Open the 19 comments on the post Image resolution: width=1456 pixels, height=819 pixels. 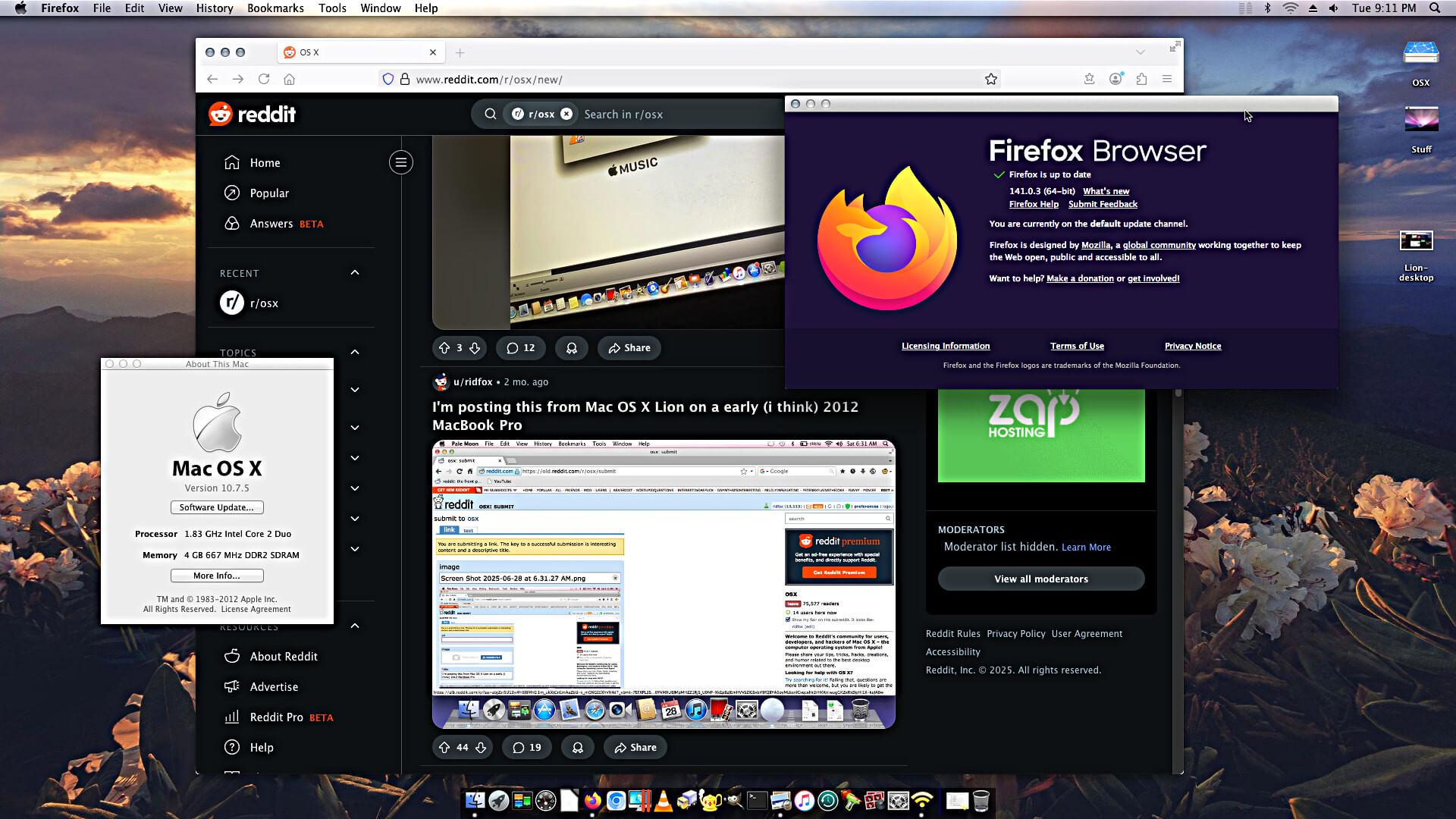(526, 747)
